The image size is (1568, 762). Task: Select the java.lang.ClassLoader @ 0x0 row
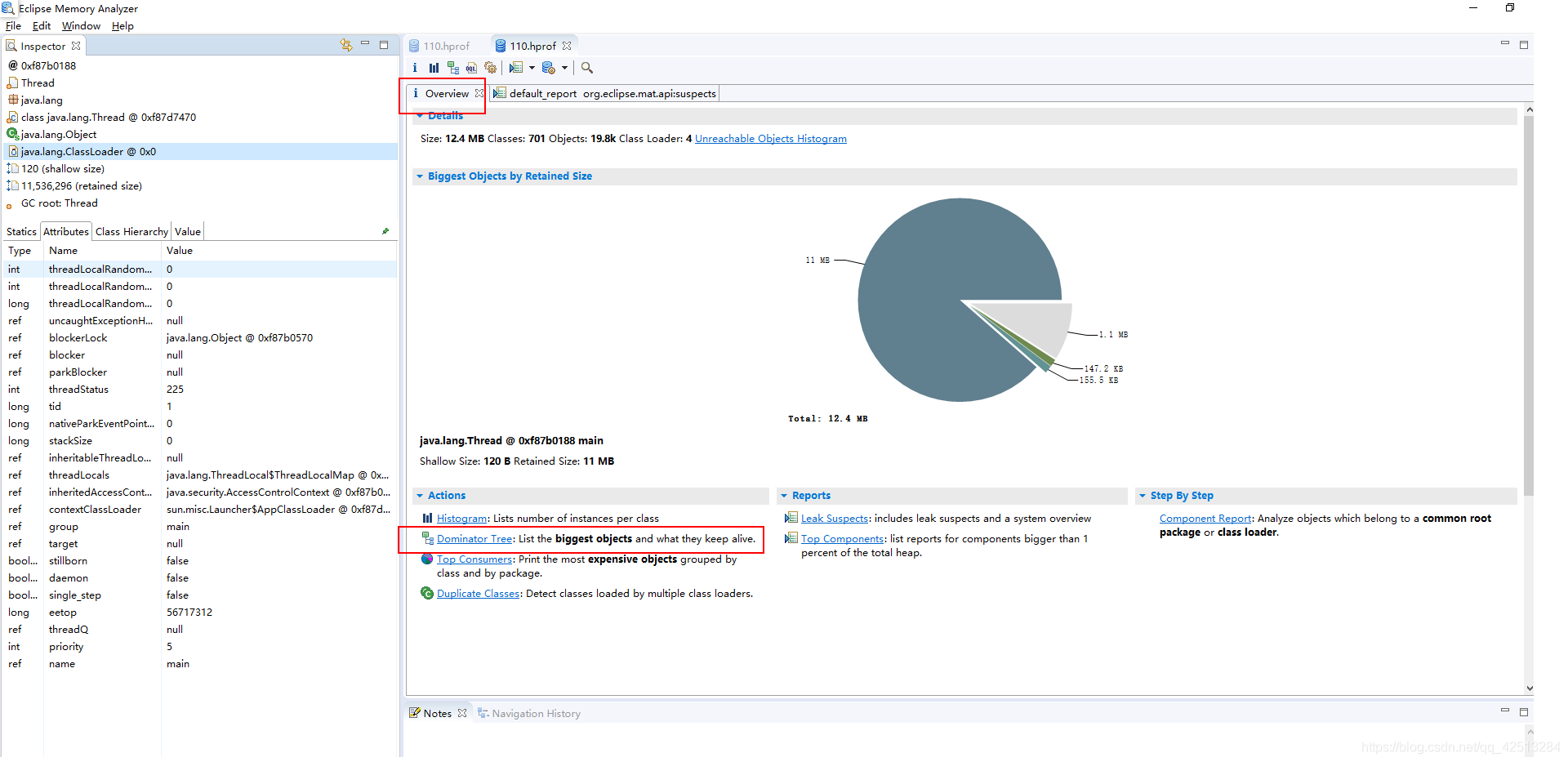click(x=201, y=152)
